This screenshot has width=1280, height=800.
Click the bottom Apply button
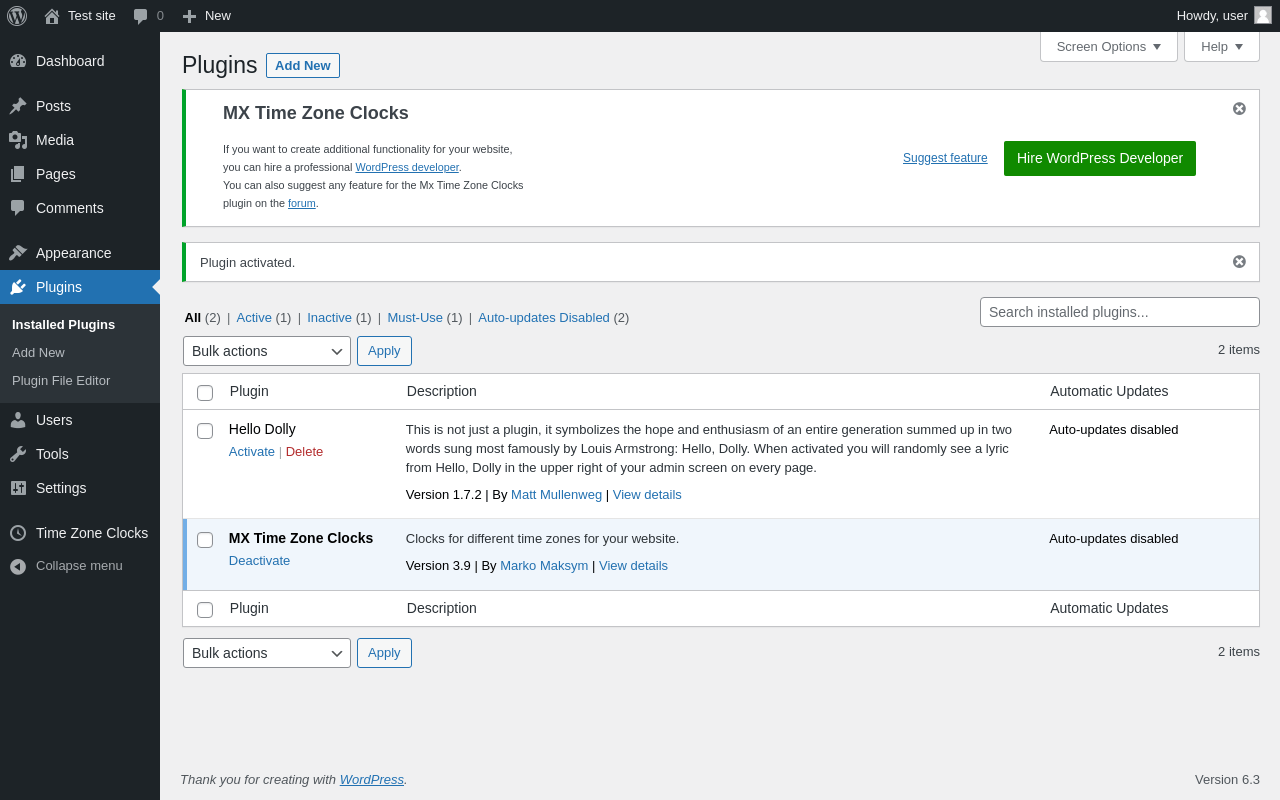pos(384,653)
